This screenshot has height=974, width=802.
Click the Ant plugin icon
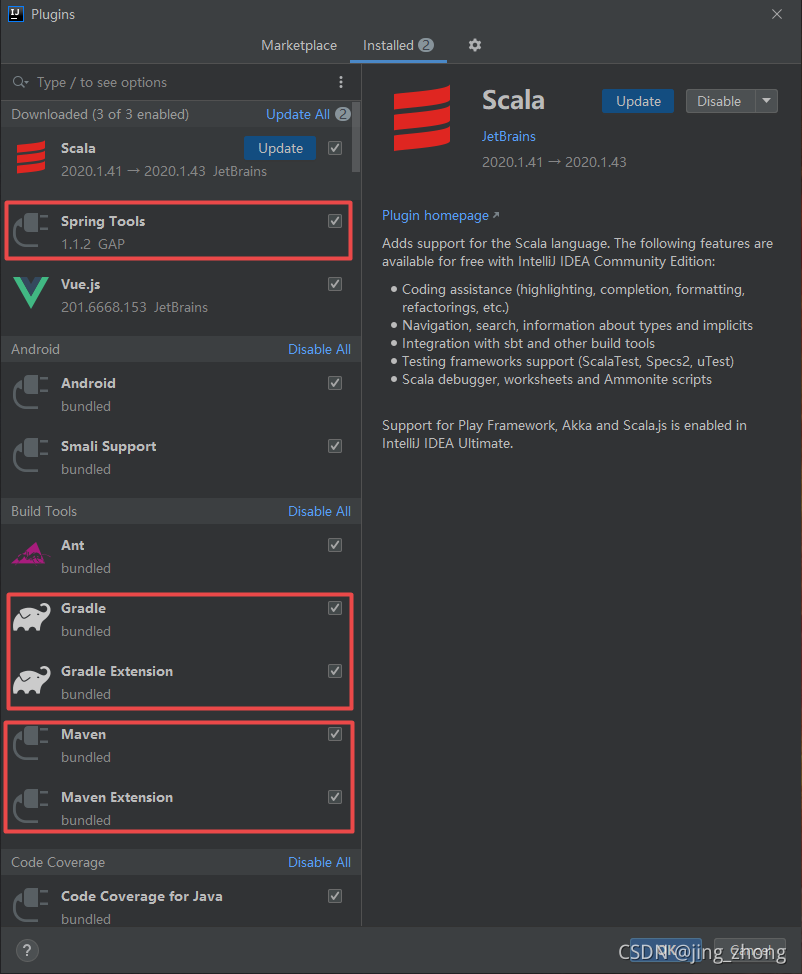point(31,553)
